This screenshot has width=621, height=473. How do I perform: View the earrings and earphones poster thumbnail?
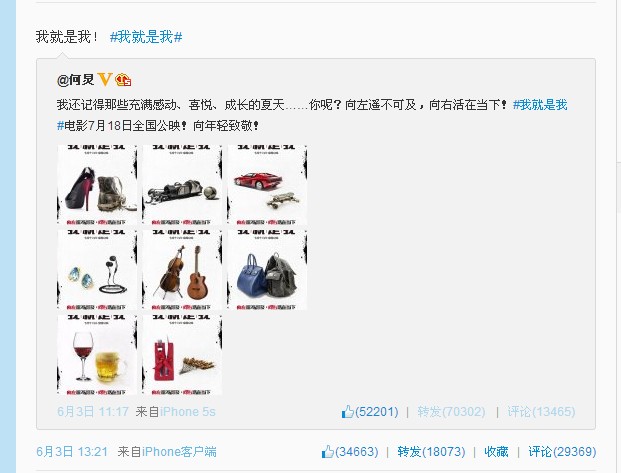pyautogui.click(x=97, y=270)
